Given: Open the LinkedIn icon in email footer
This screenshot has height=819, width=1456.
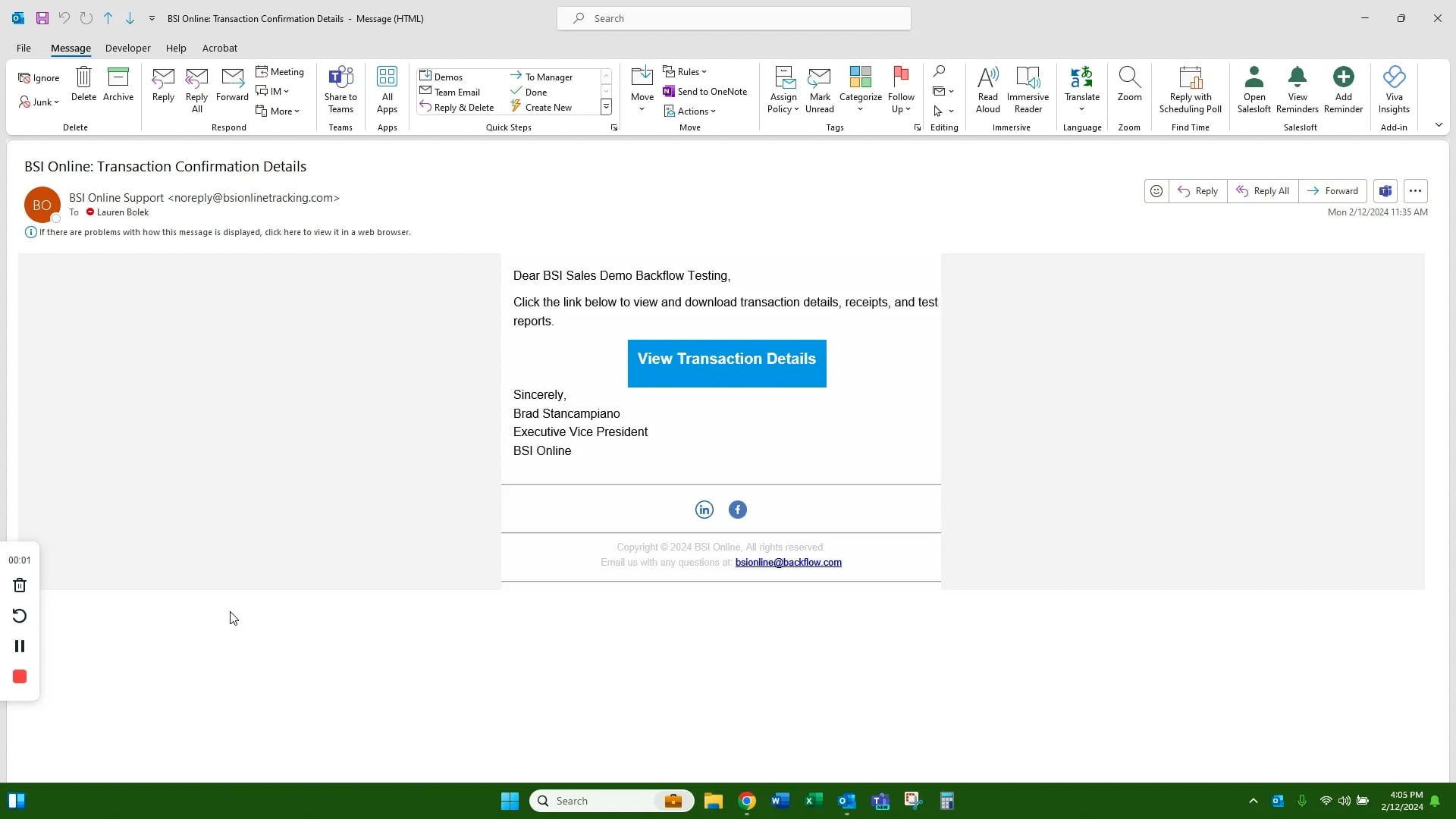Looking at the screenshot, I should [704, 510].
